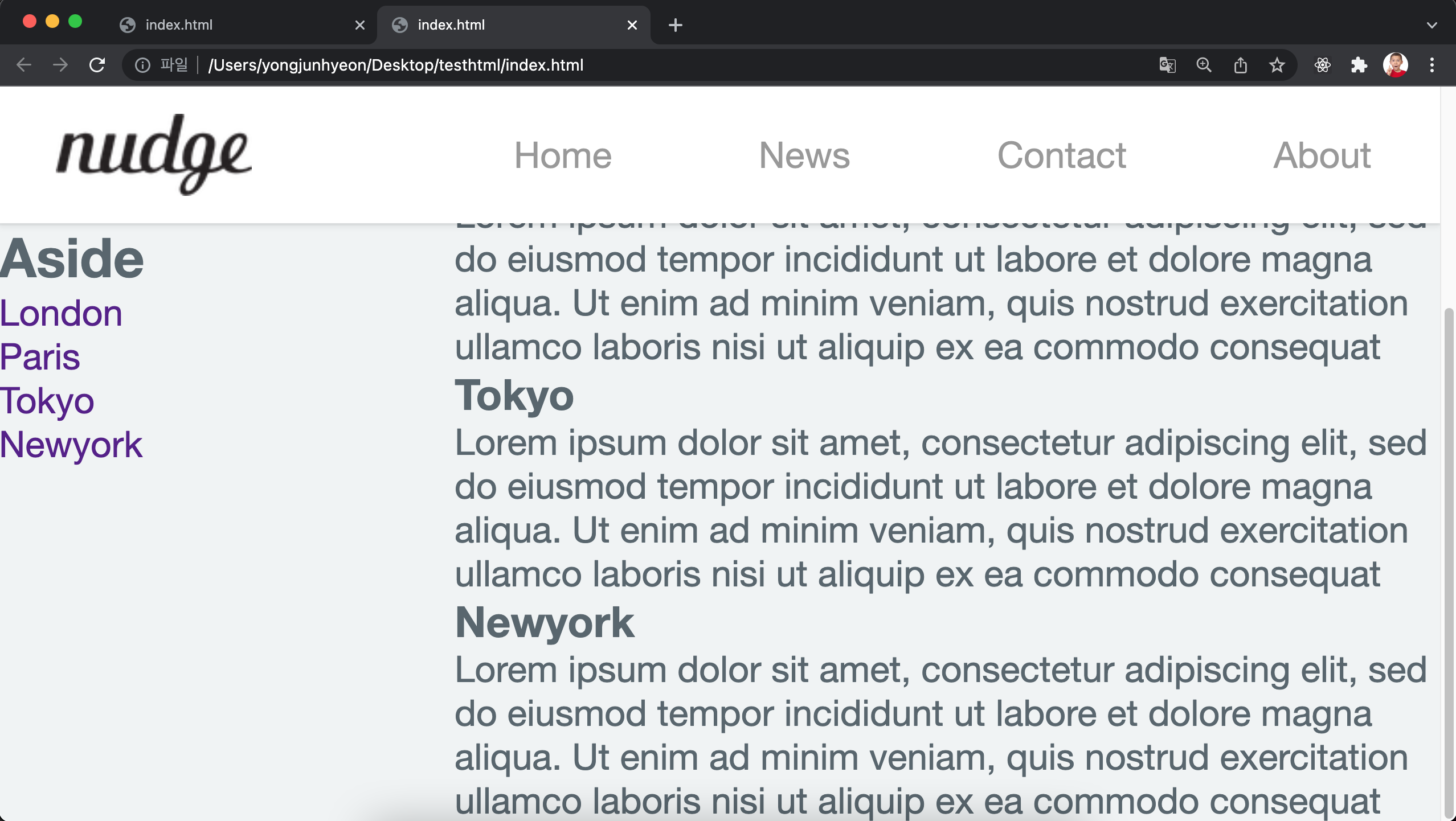Open the Contact navigation link
The width and height of the screenshot is (1456, 821).
click(1061, 155)
